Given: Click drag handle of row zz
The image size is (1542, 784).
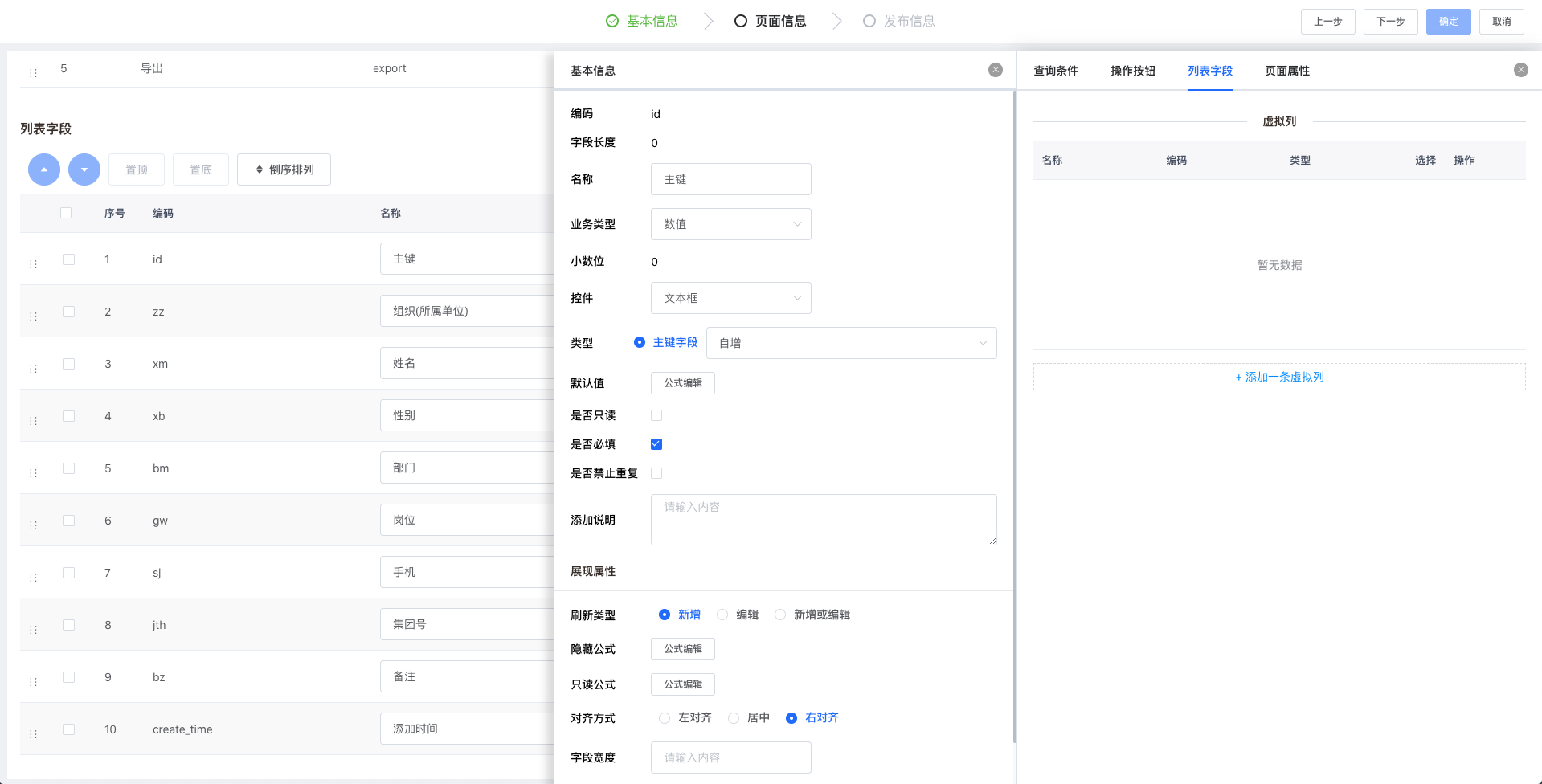Looking at the screenshot, I should (x=33, y=316).
